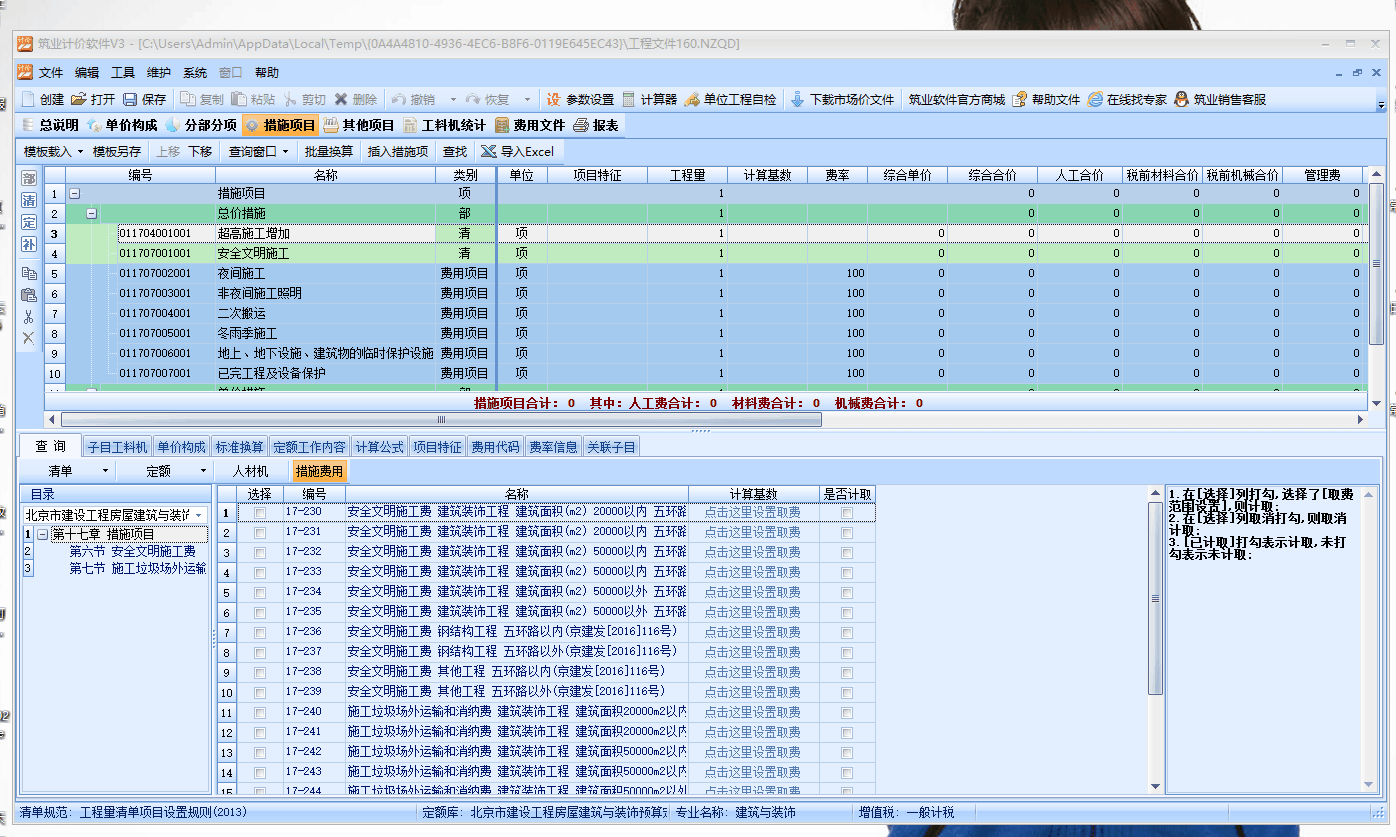Click the 创建 (create) new file icon
Image resolution: width=1396 pixels, height=837 pixels.
pyautogui.click(x=29, y=100)
